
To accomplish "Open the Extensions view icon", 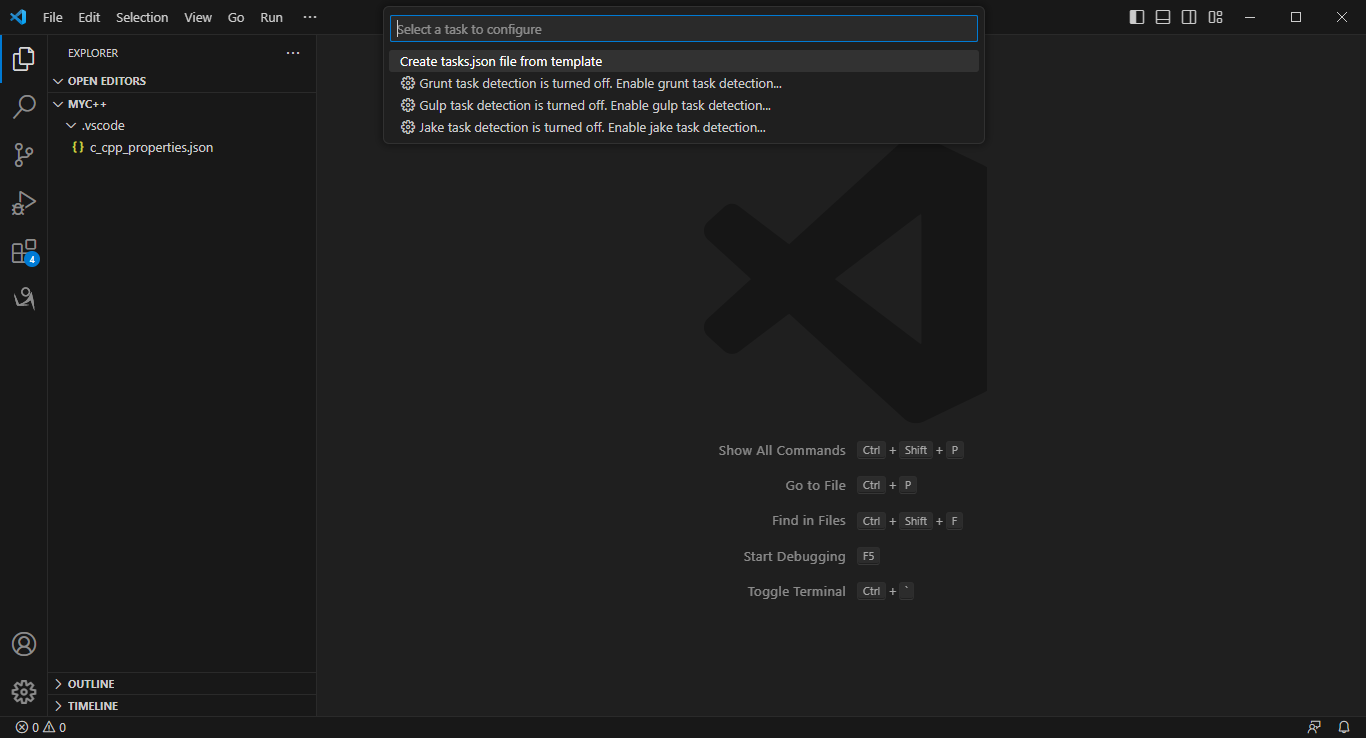I will click(24, 251).
